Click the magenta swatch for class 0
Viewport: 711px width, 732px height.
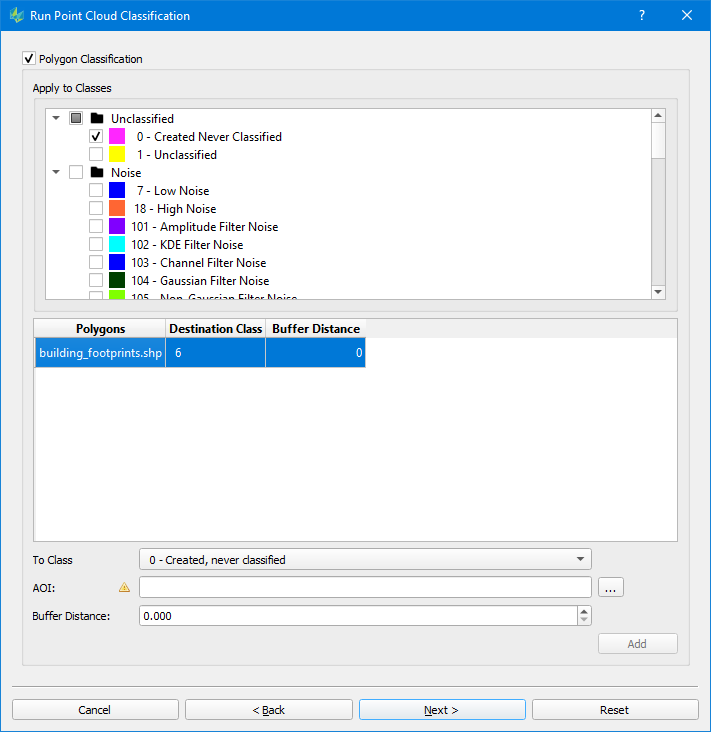pos(117,137)
